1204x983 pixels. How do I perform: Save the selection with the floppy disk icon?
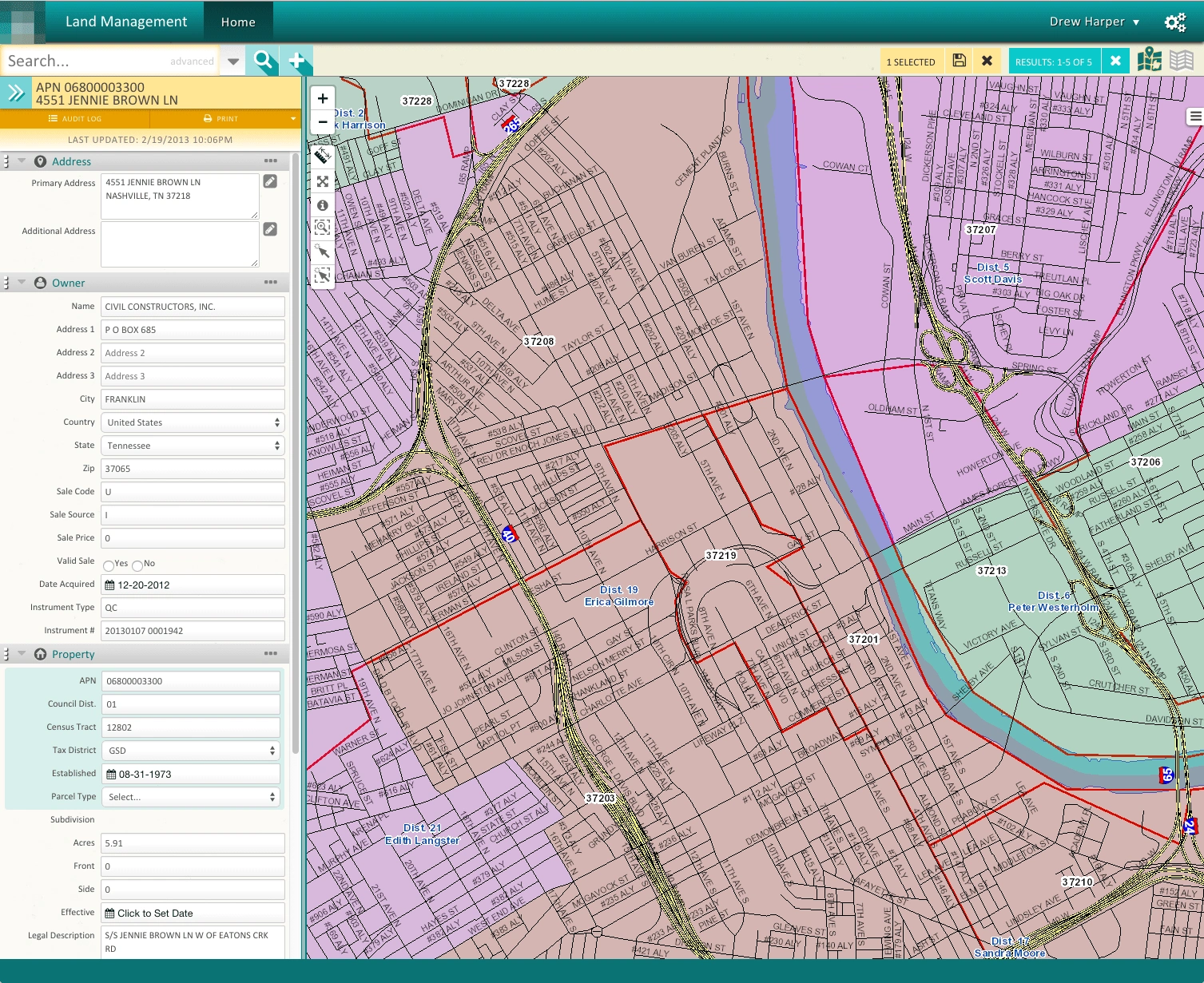click(x=960, y=61)
